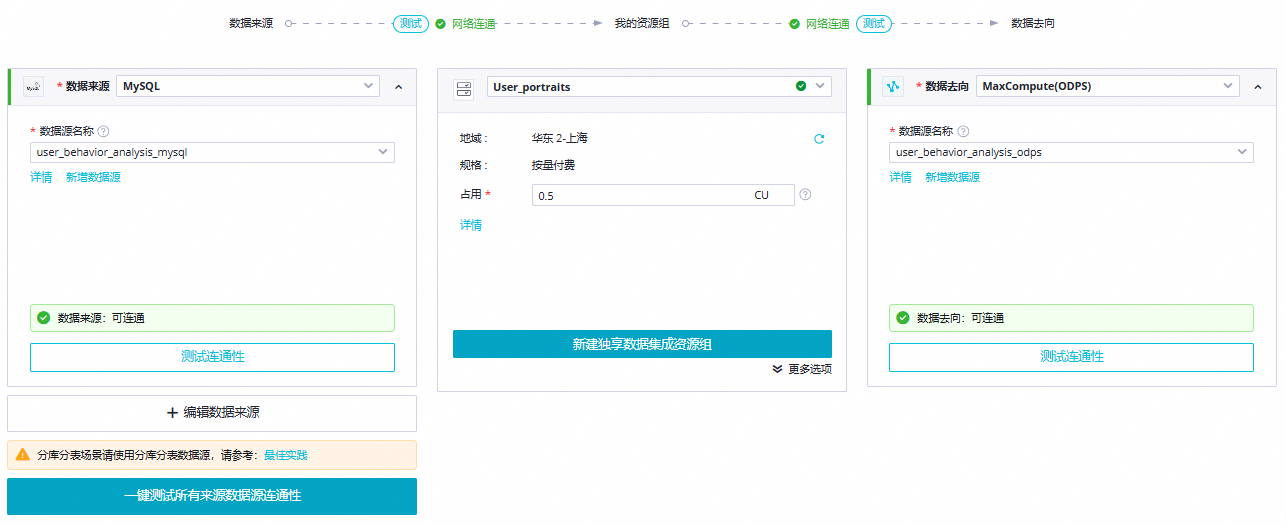Open the MaxCompute(ODPS) destination type dropdown

1108,86
